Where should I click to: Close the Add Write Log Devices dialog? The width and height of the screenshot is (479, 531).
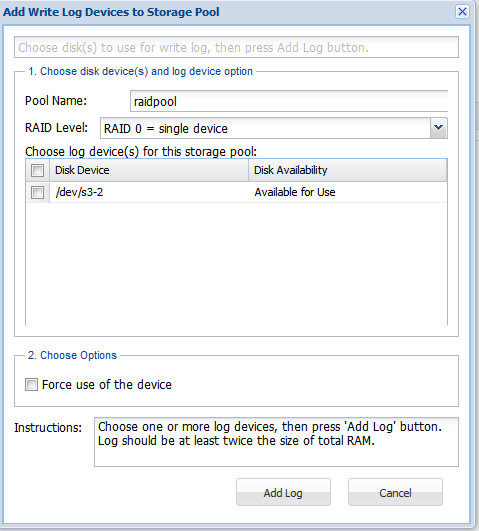coord(462,12)
